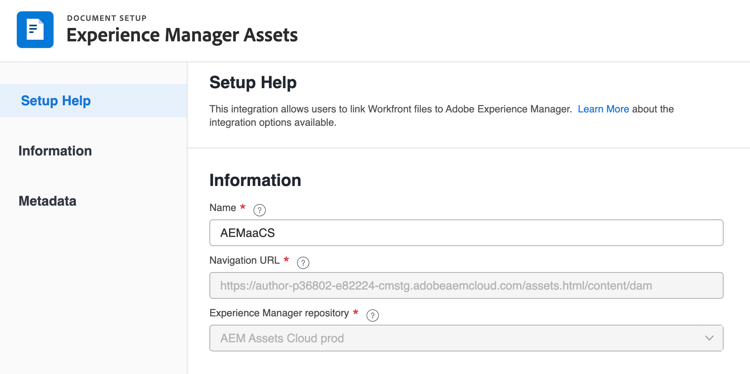This screenshot has width=750, height=374.
Task: Open help icon next to Name label
Action: pos(259,210)
